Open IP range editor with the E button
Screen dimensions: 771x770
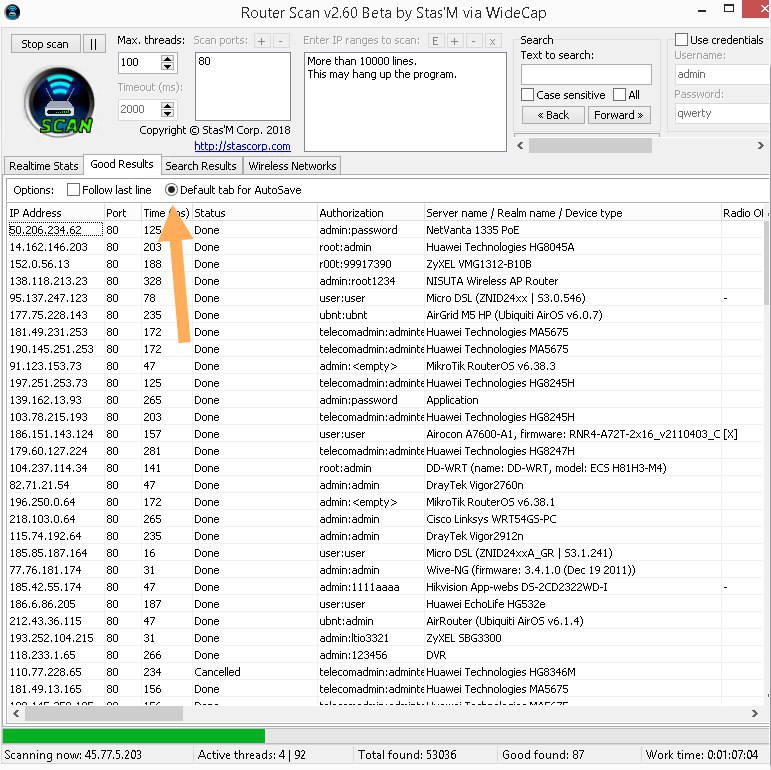click(x=435, y=41)
